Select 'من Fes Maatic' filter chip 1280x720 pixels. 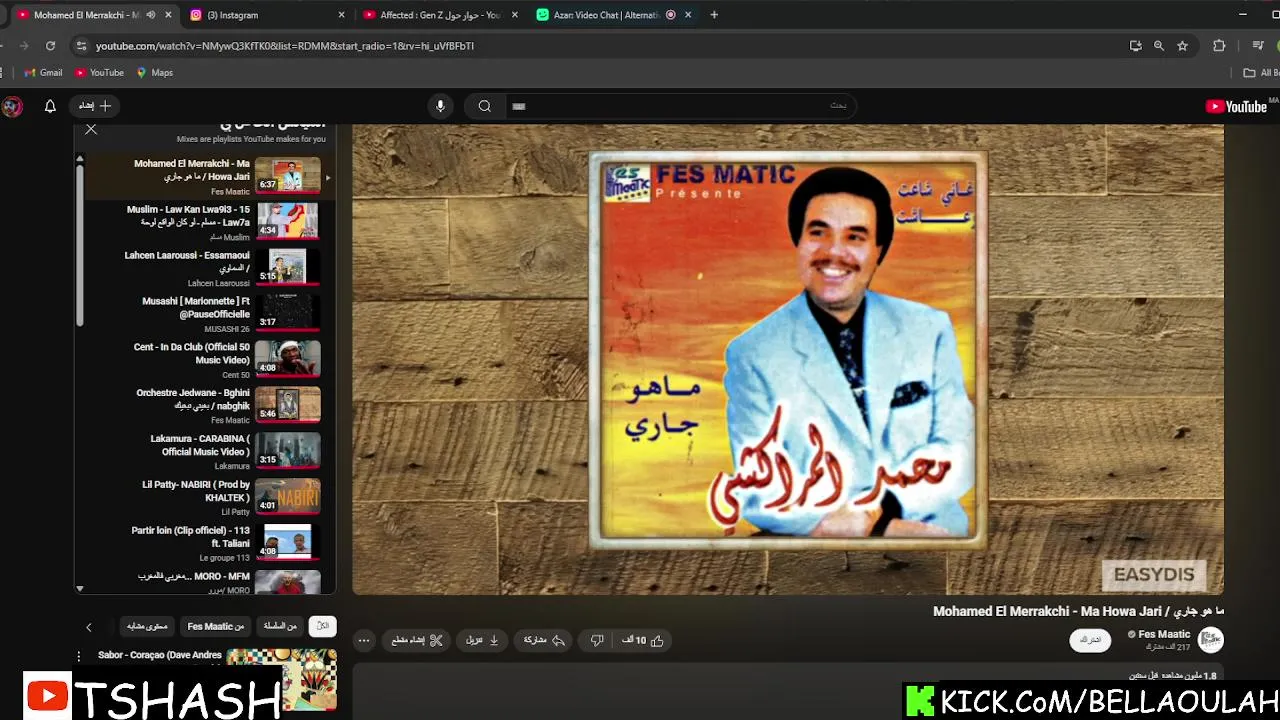coord(216,626)
